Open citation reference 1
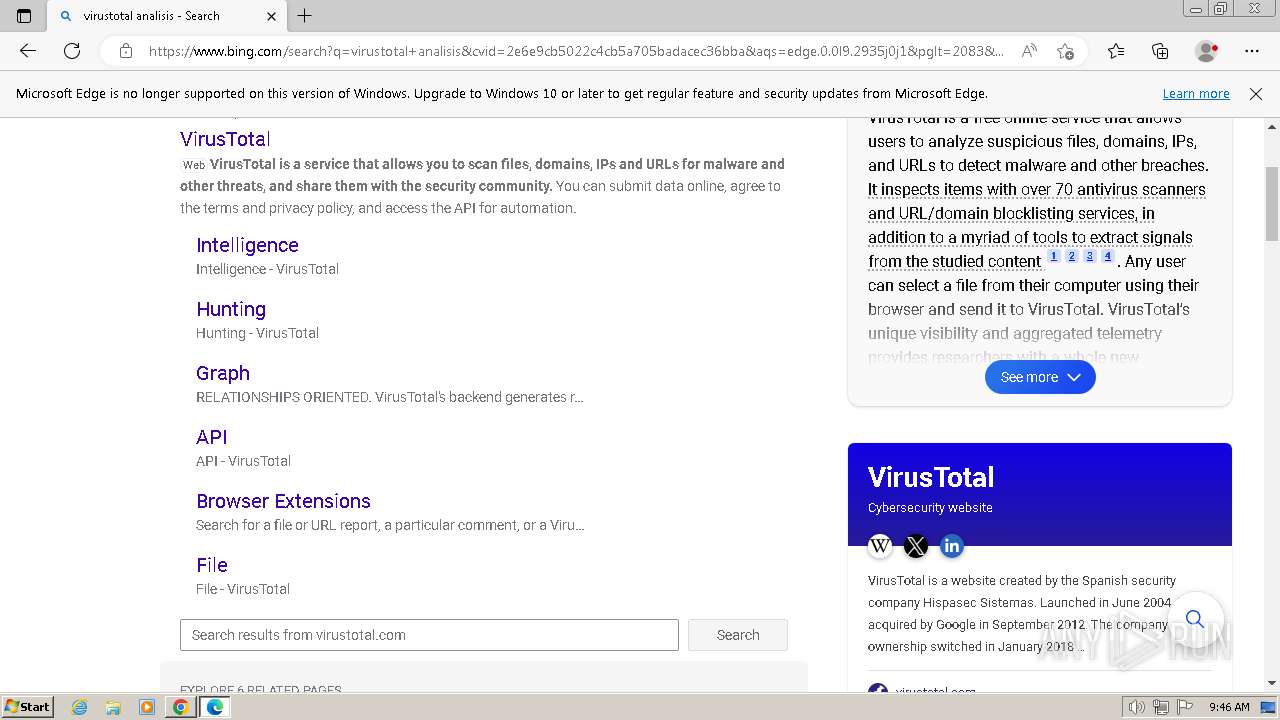Viewport: 1280px width, 720px height. [1053, 257]
